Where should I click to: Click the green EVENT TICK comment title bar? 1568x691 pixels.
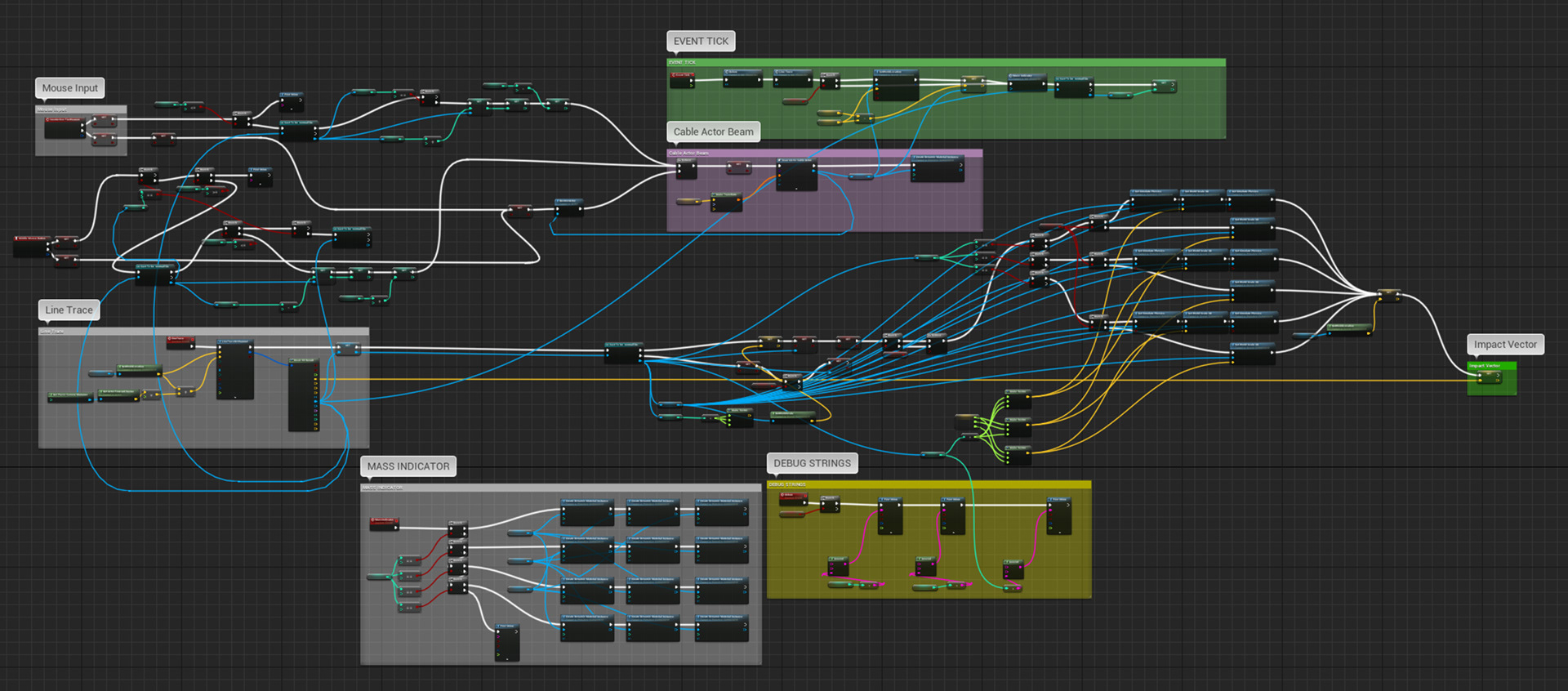click(x=946, y=62)
